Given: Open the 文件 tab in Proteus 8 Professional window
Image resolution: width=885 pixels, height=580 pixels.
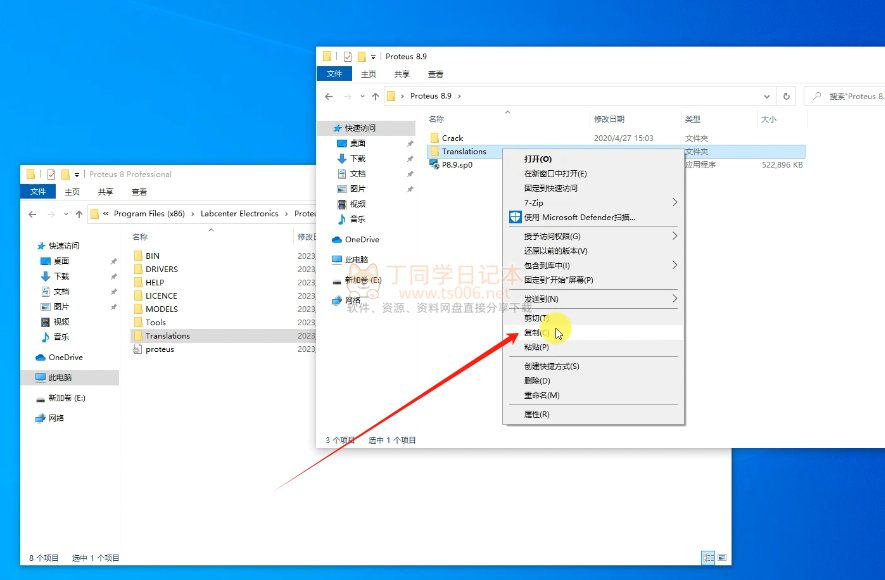Looking at the screenshot, I should 38,192.
